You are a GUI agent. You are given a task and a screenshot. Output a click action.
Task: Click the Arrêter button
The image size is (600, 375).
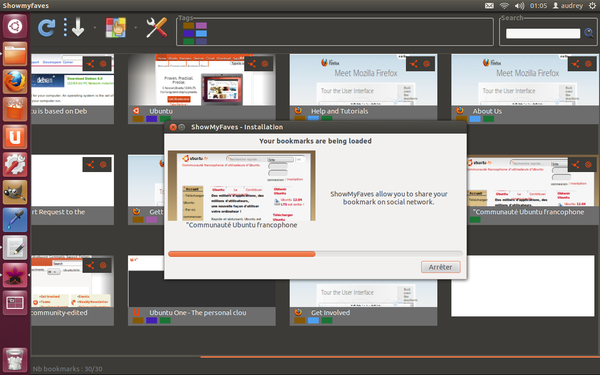(440, 267)
